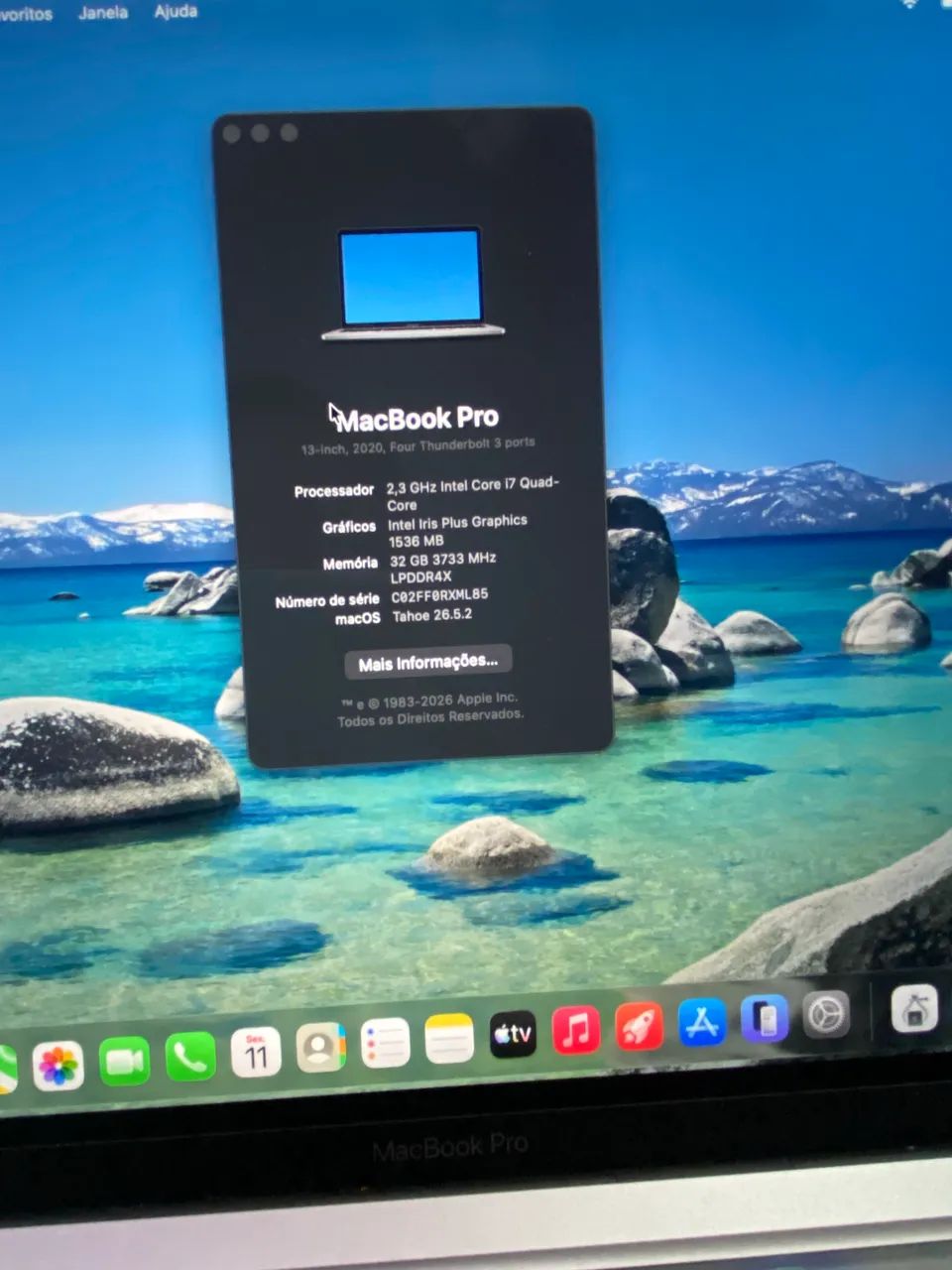Image resolution: width=952 pixels, height=1270 pixels.
Task: Click 'Todos os Direitos Reservados.' text
Action: click(x=430, y=718)
